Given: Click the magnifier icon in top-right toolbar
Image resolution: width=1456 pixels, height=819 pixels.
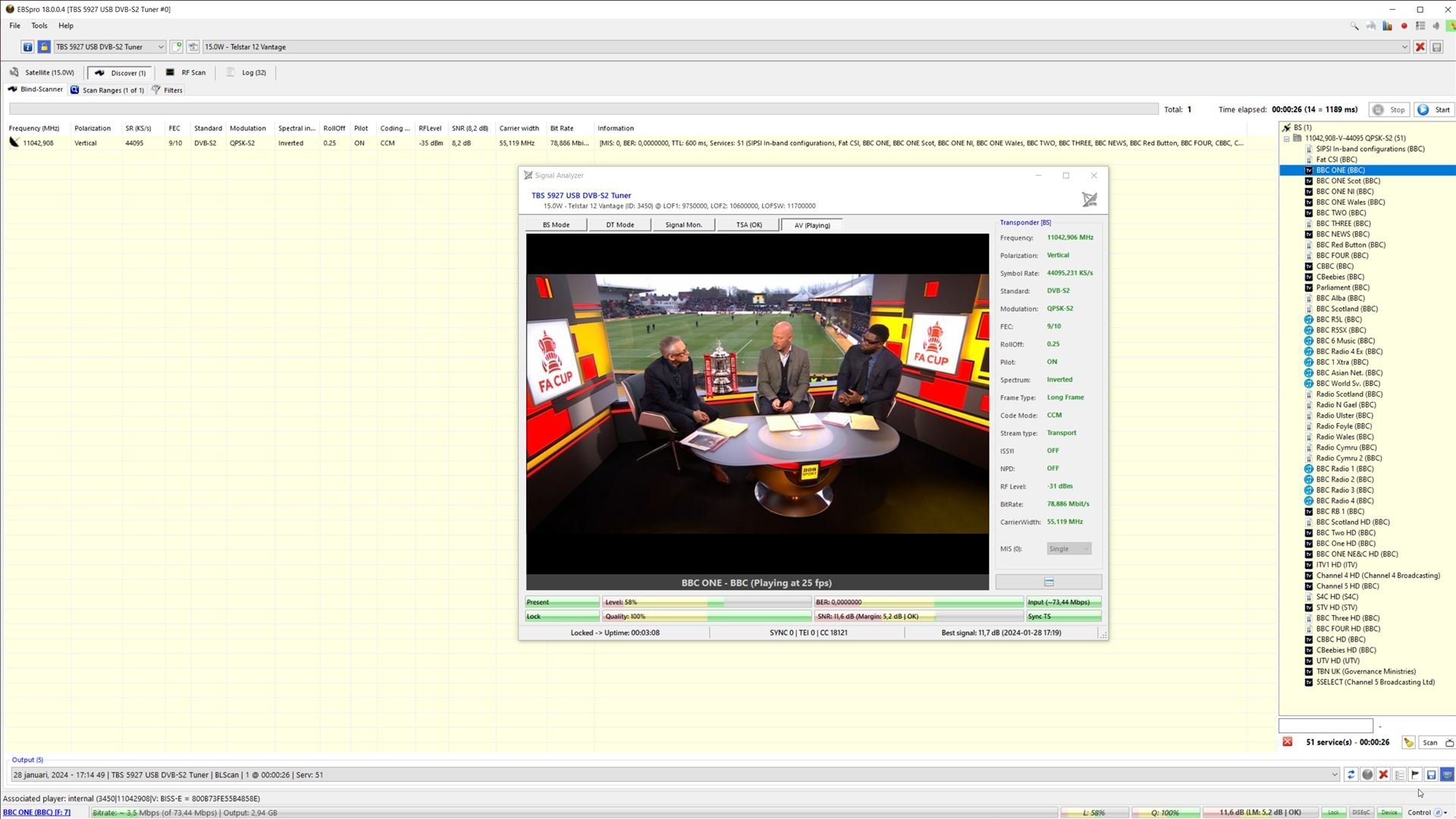Looking at the screenshot, I should click(1354, 26).
